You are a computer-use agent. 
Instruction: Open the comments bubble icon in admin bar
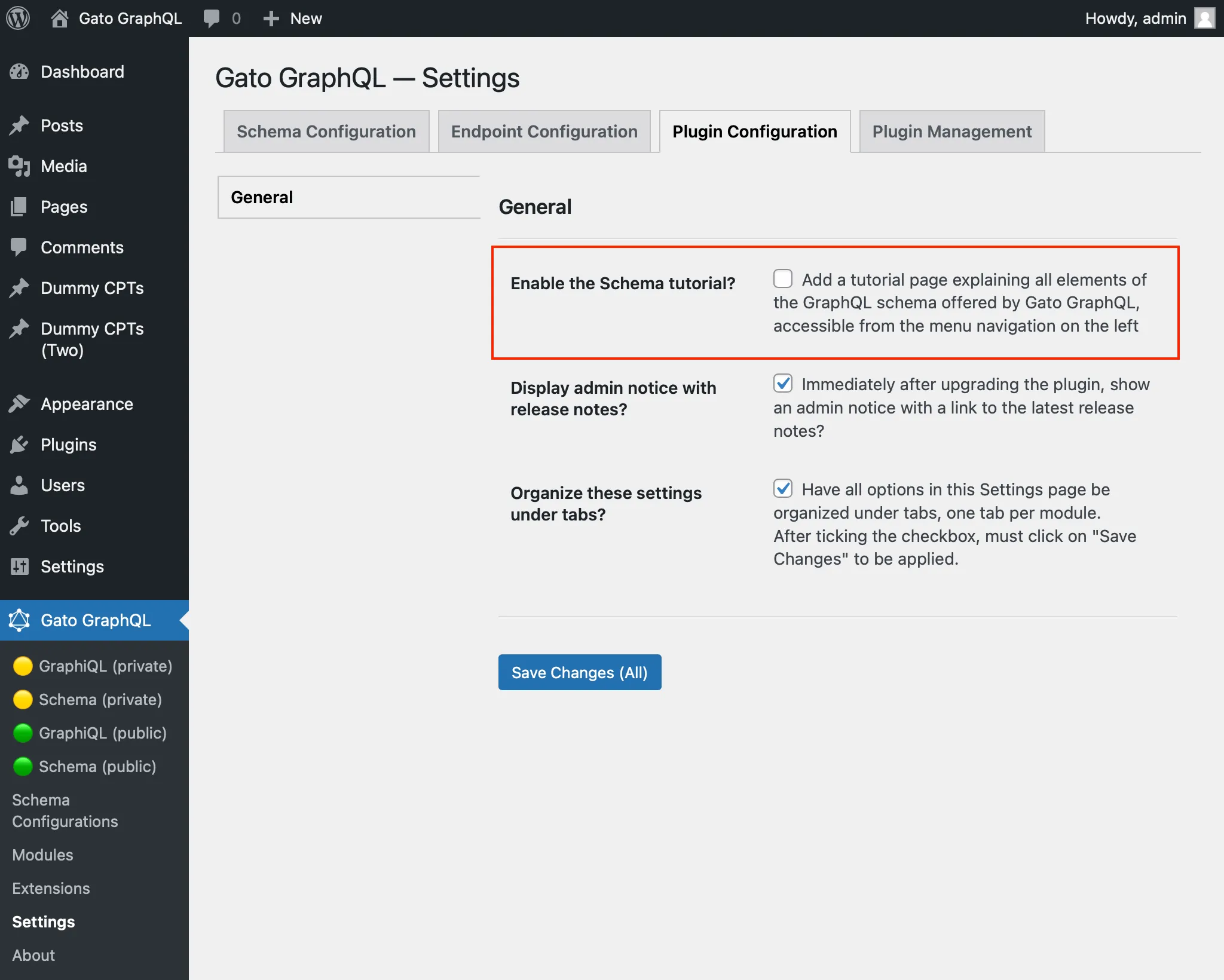(211, 19)
